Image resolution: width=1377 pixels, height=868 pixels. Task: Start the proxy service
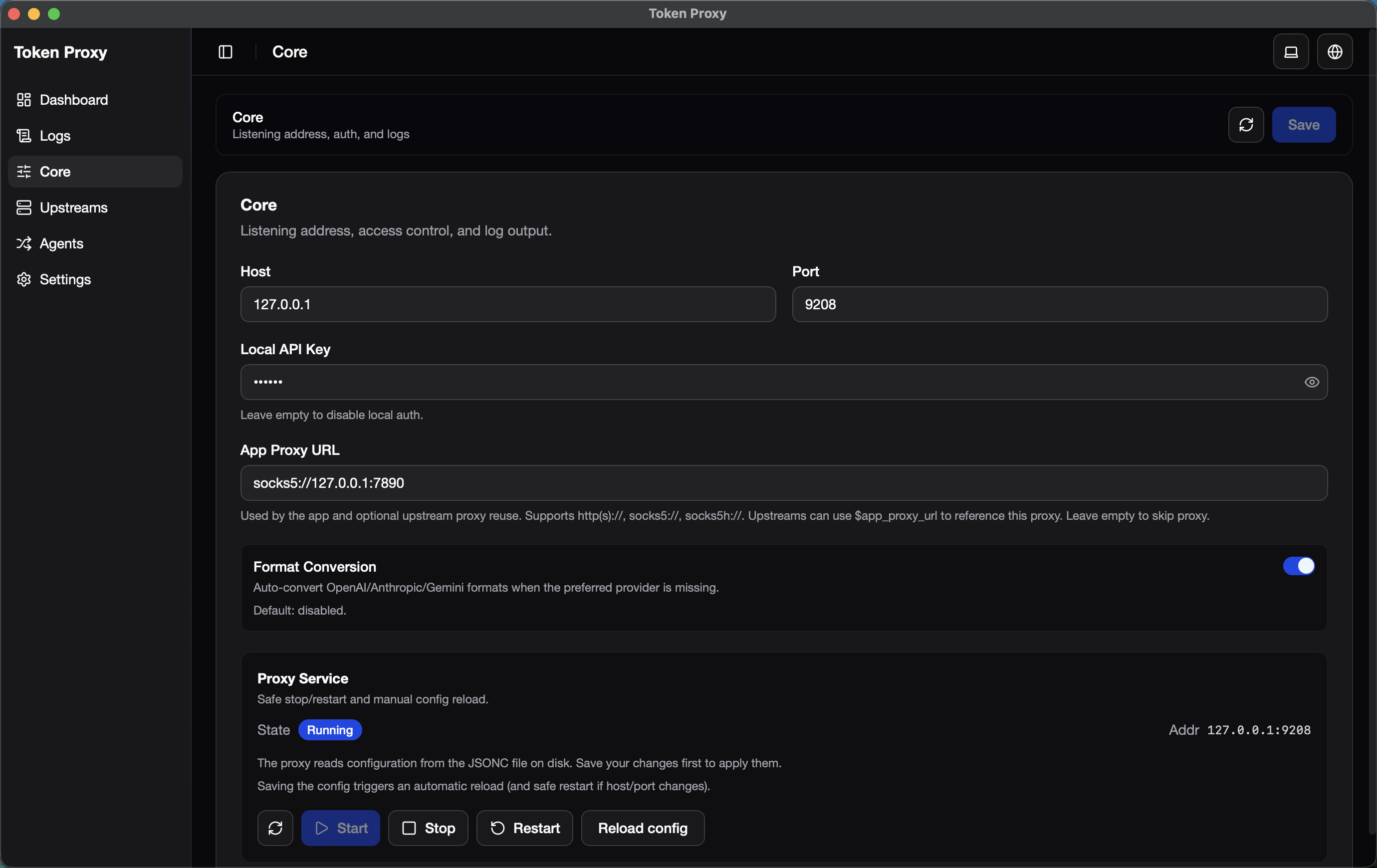click(340, 828)
